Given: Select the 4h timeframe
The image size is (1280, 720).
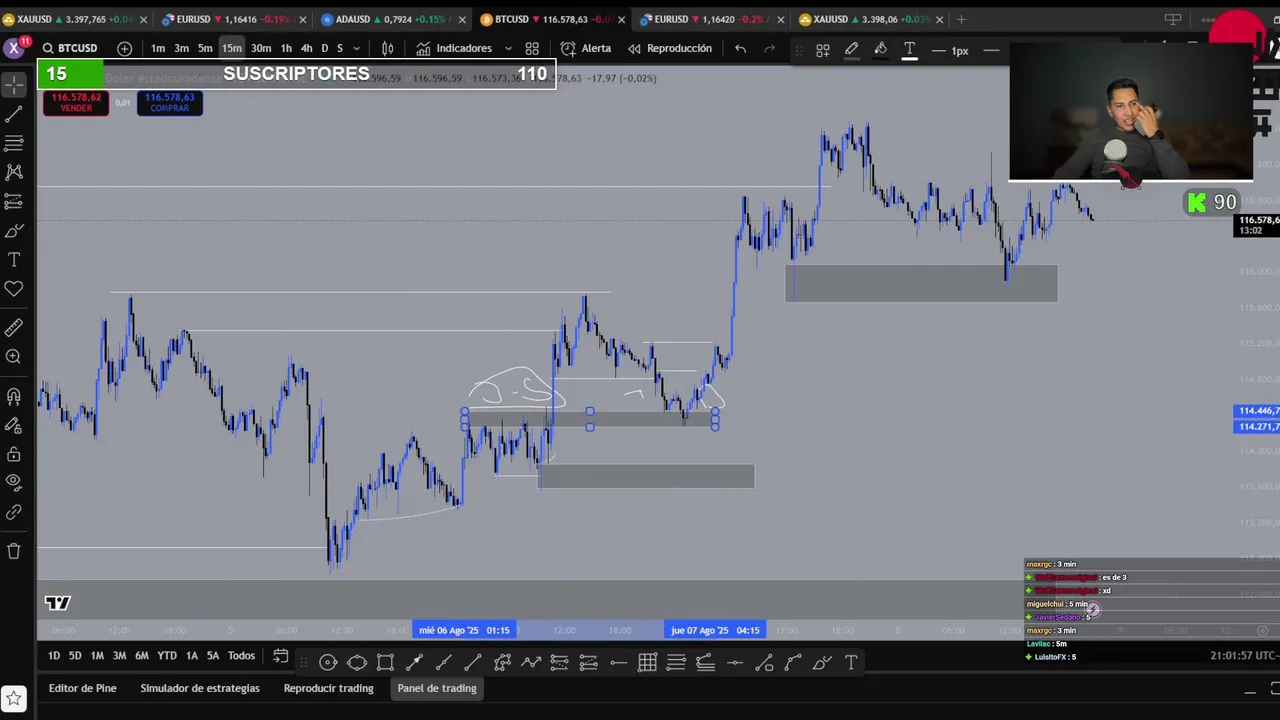Looking at the screenshot, I should pos(307,48).
